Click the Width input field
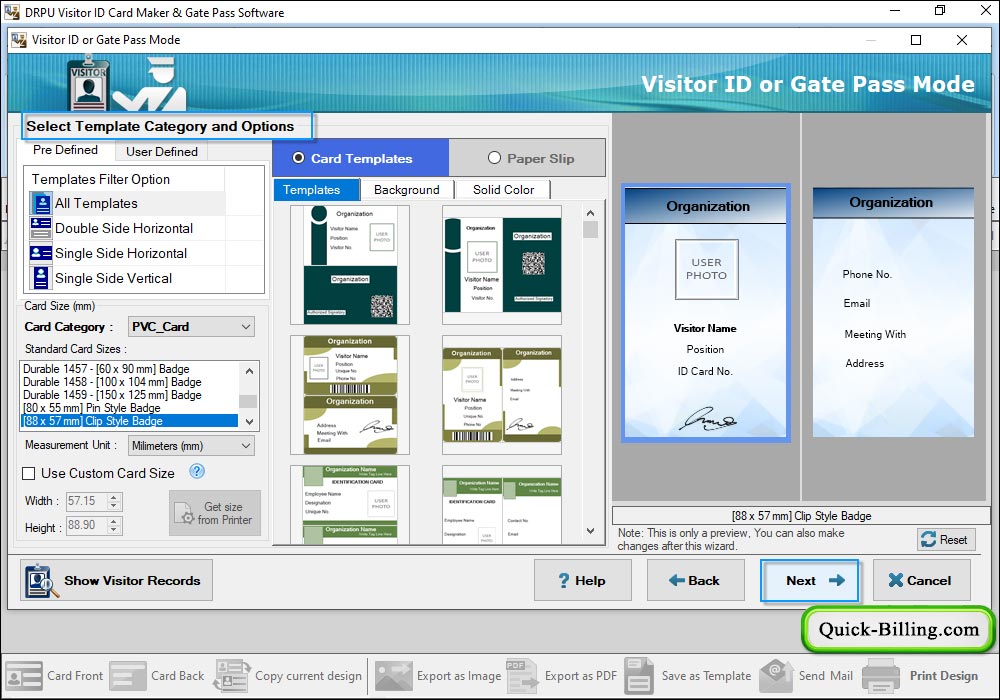Image resolution: width=1000 pixels, height=700 pixels. (x=87, y=501)
